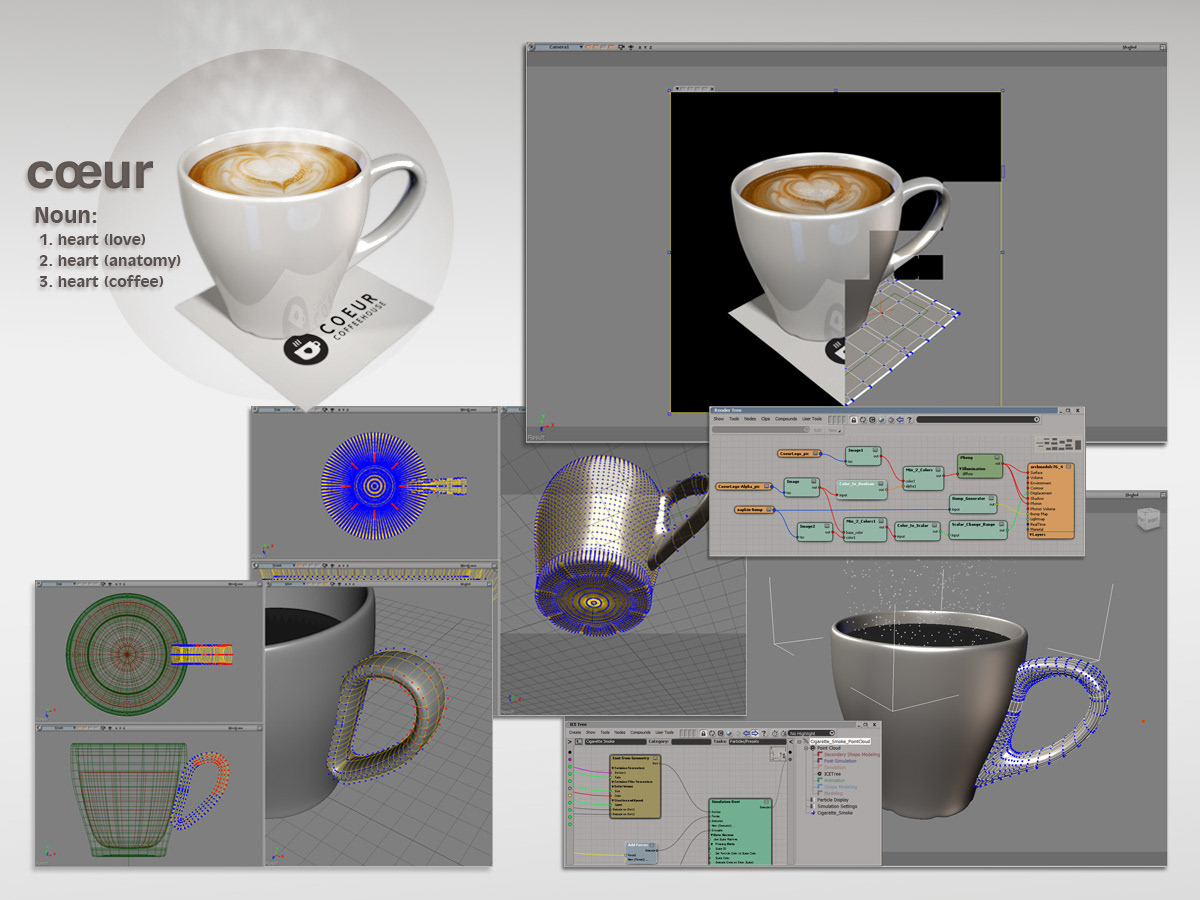Select the Image2 node

tap(815, 531)
